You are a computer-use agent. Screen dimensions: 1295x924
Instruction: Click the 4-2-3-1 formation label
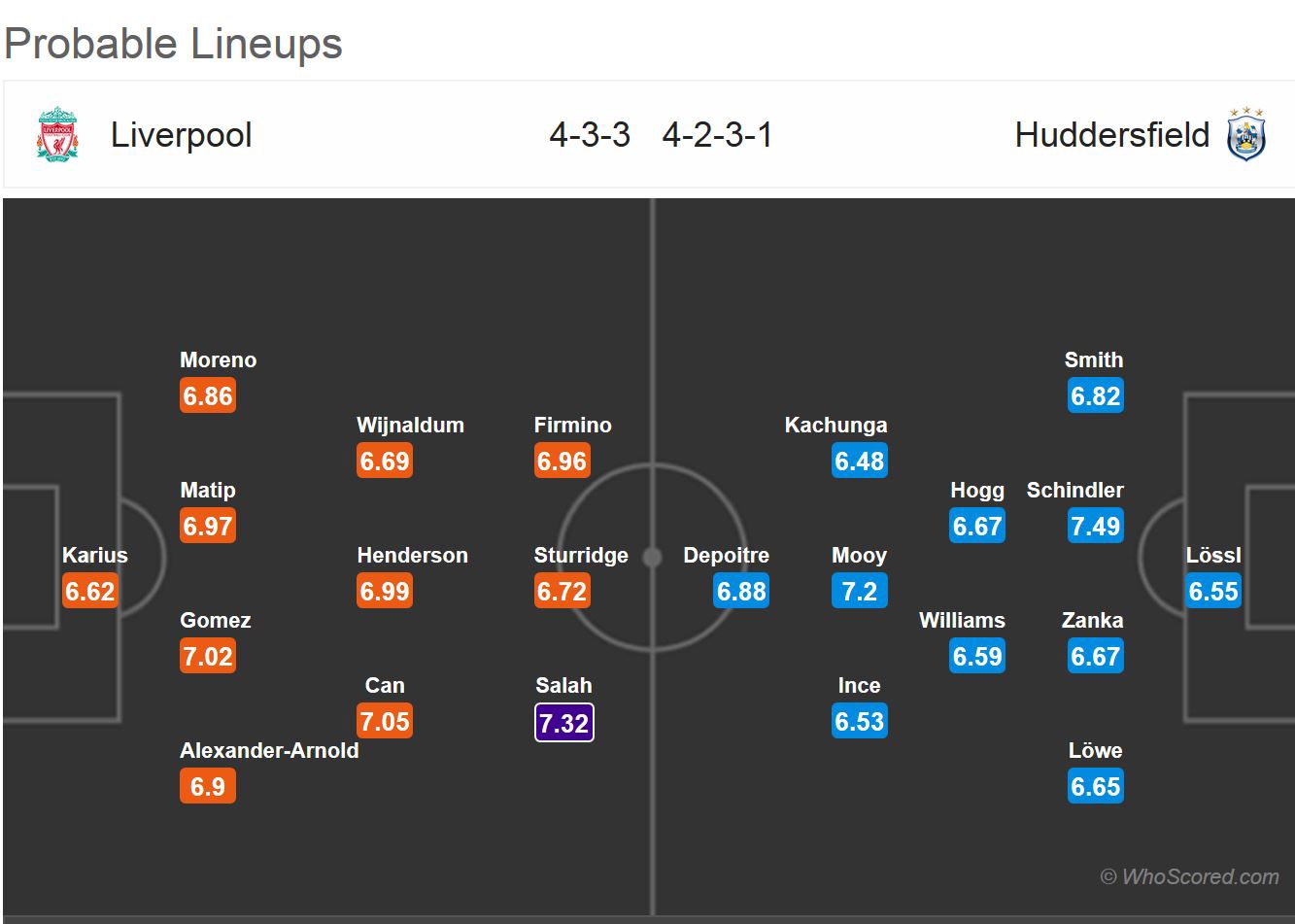click(x=717, y=135)
